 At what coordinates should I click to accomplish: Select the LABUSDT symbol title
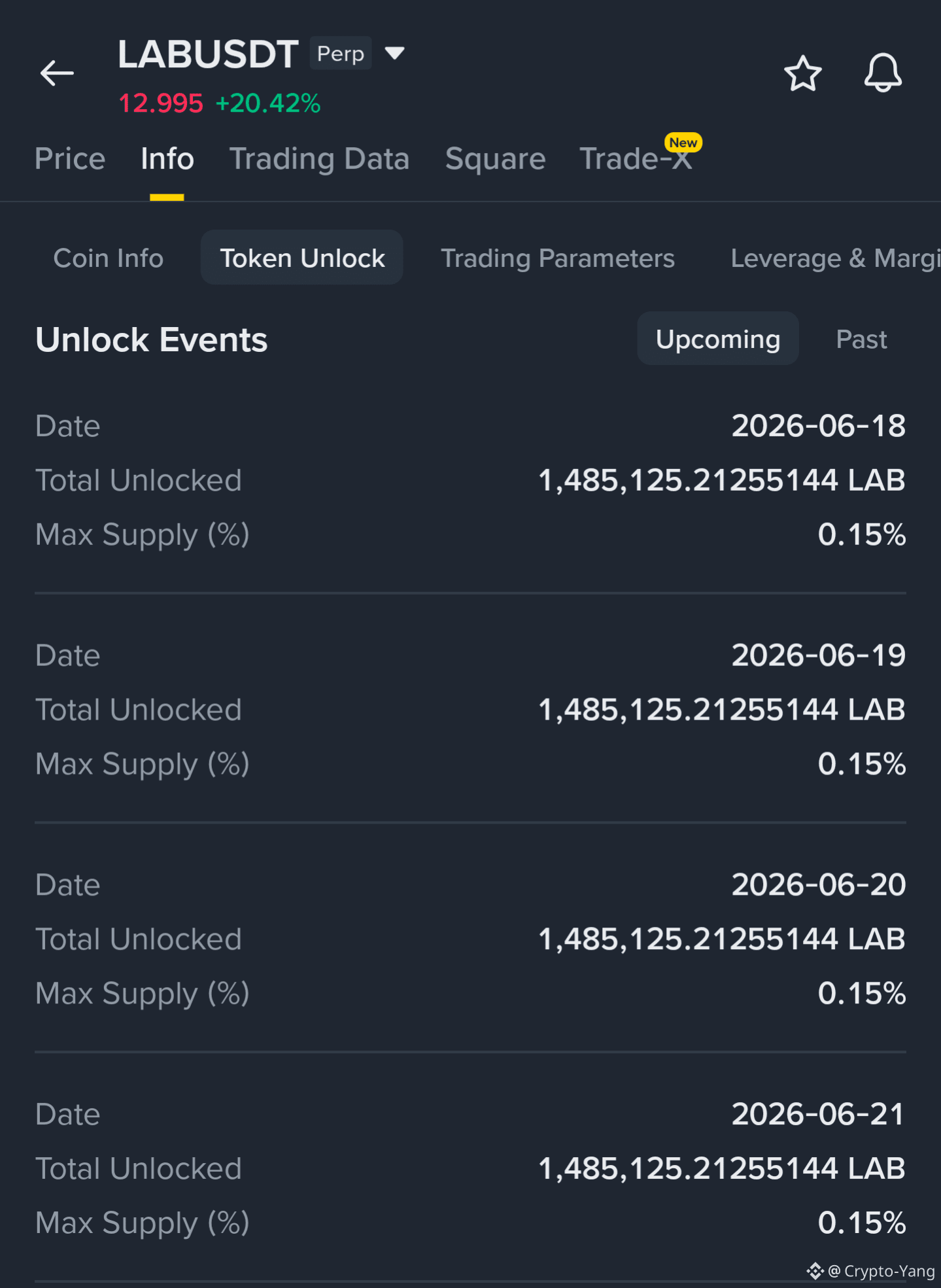[208, 54]
